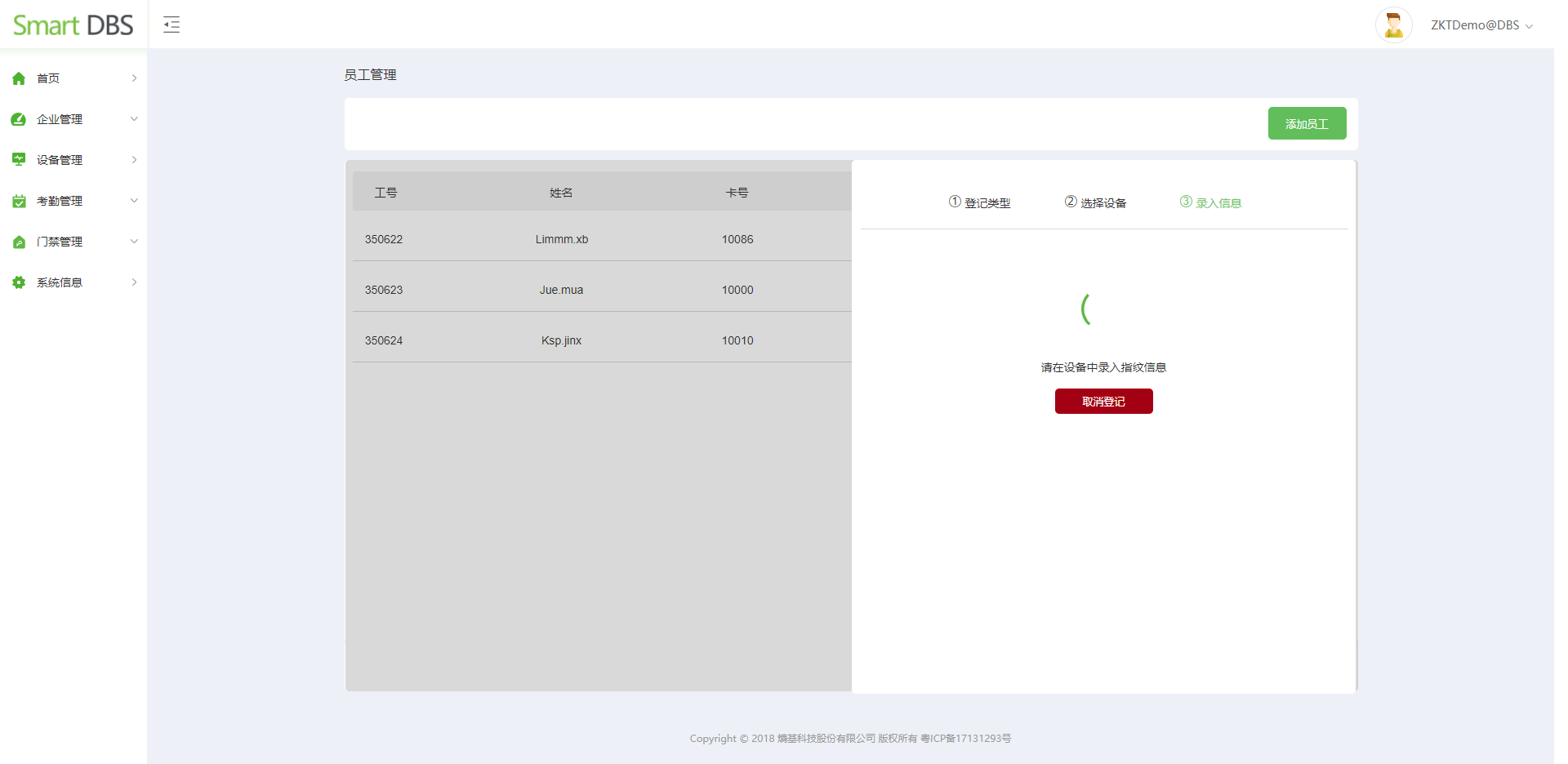Click the 工号 column header

[385, 193]
